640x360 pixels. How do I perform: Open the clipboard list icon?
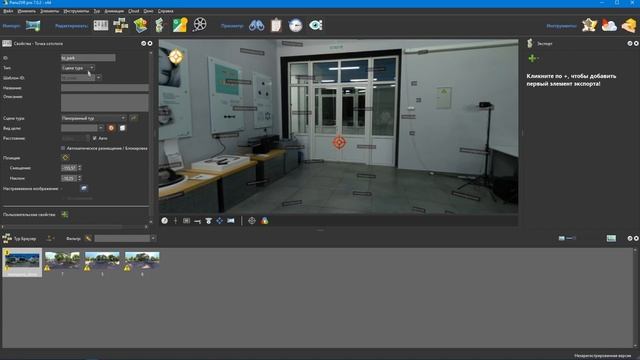276,25
